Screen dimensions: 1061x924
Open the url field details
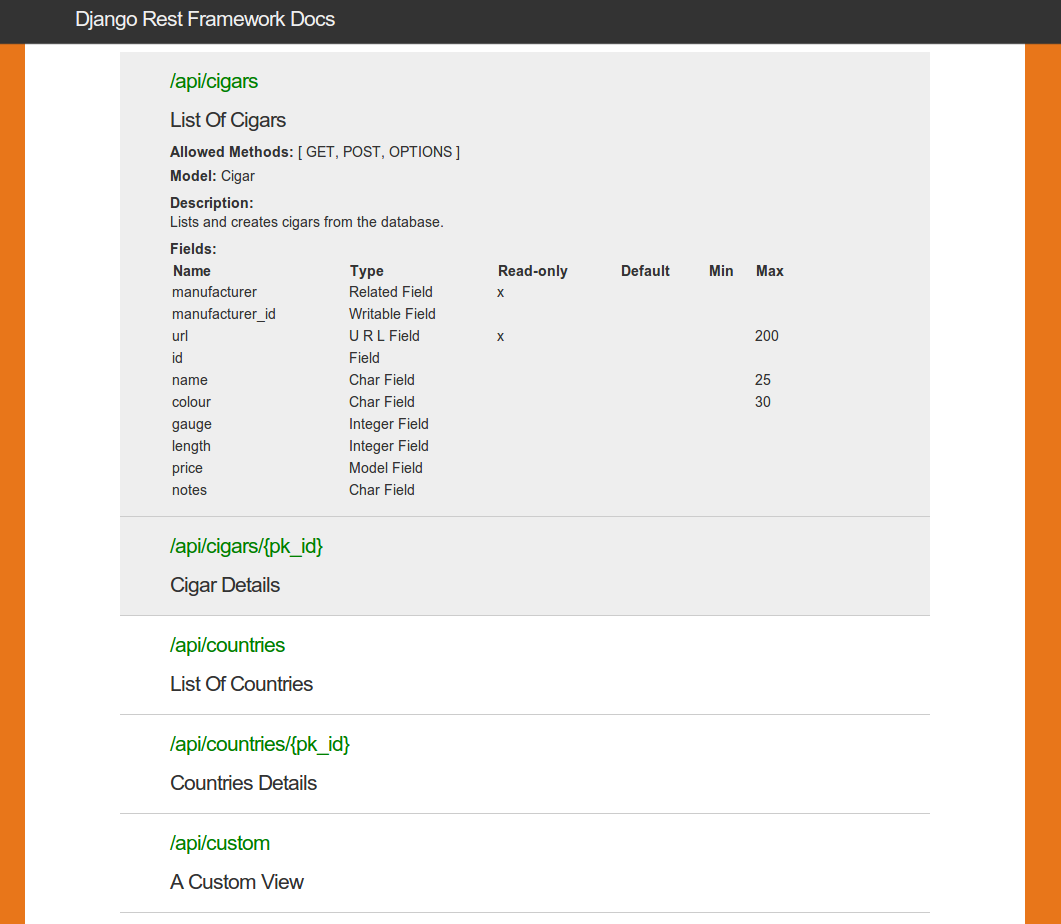click(180, 335)
